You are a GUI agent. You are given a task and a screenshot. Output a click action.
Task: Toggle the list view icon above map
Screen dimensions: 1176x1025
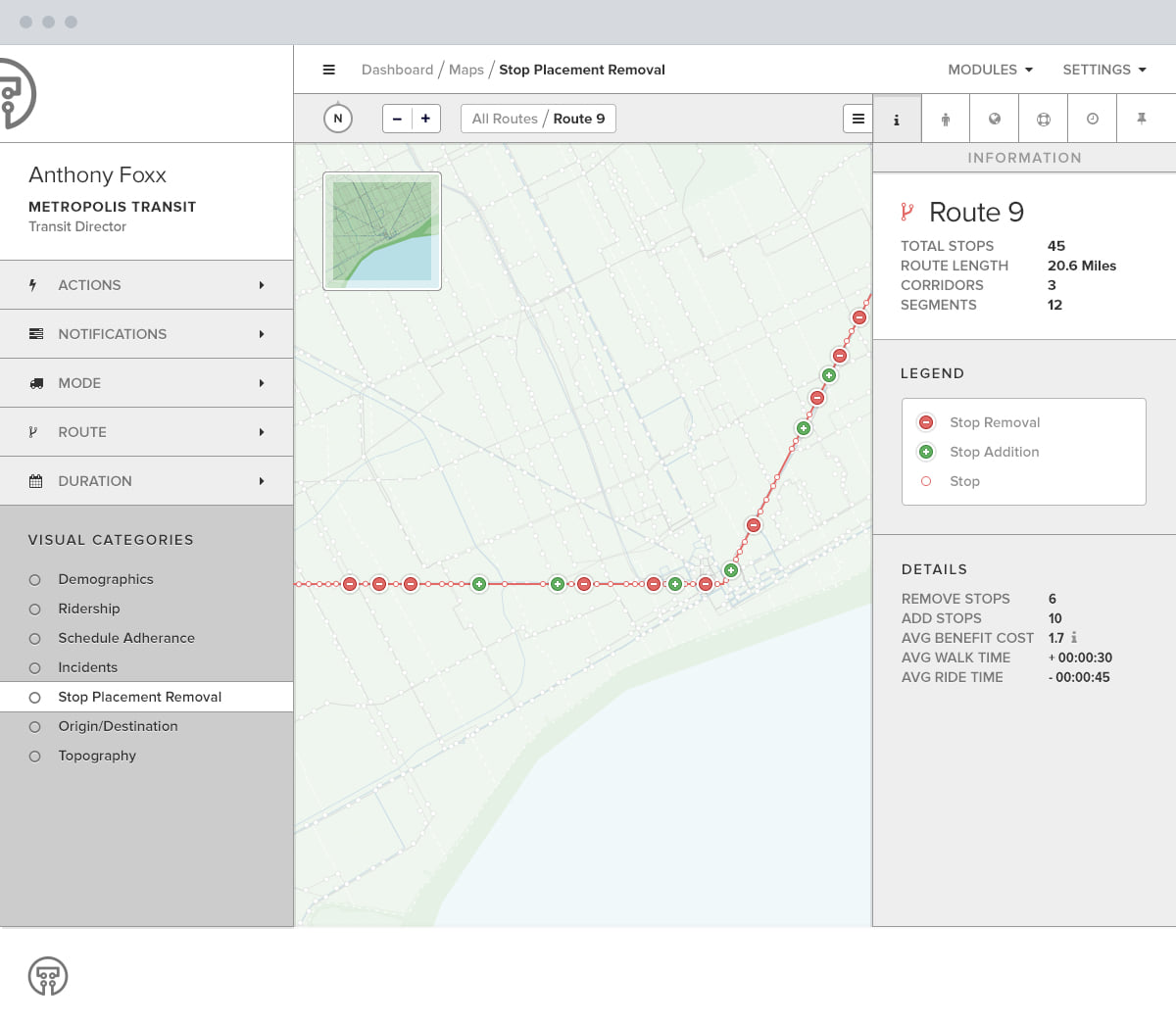tap(857, 119)
